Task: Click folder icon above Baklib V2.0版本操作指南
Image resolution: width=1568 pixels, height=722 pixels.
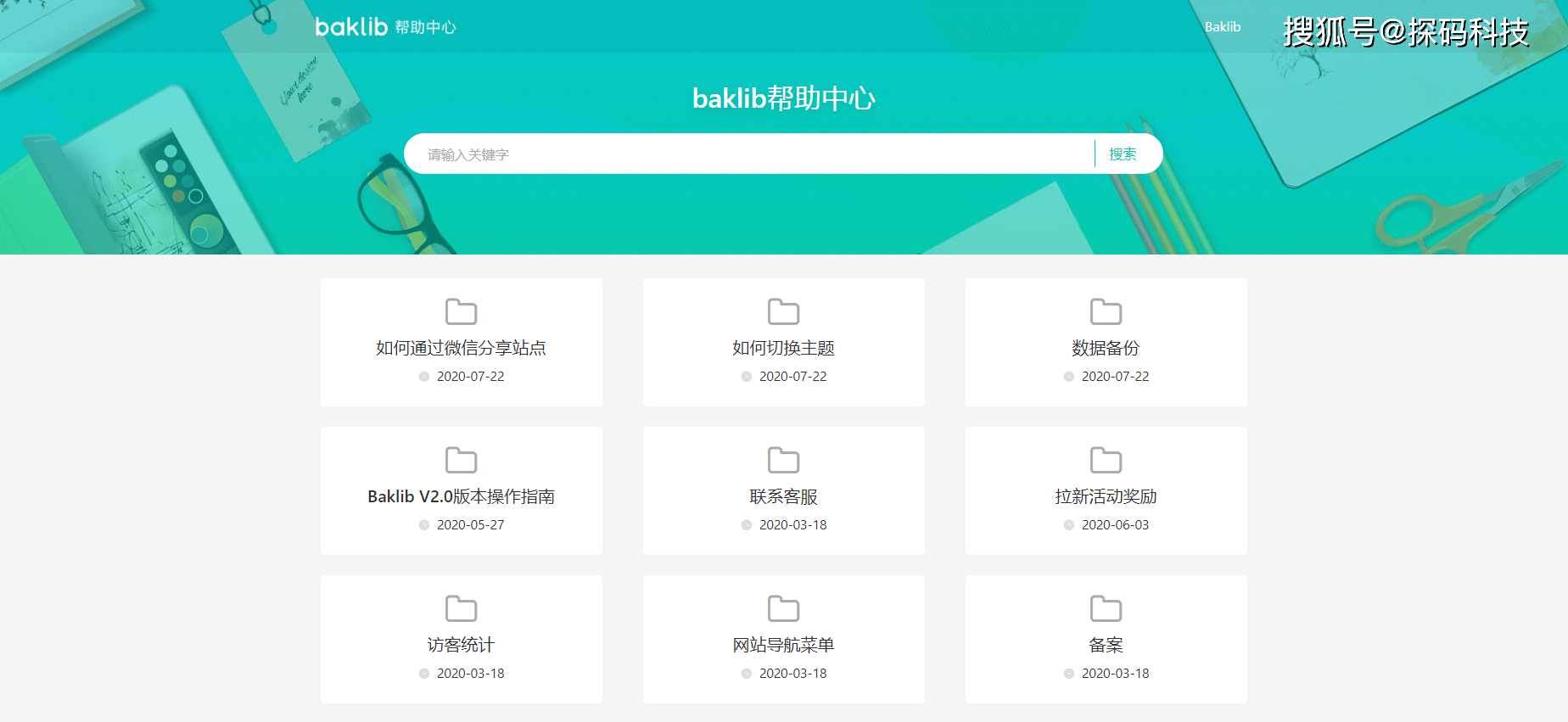Action: pyautogui.click(x=461, y=460)
